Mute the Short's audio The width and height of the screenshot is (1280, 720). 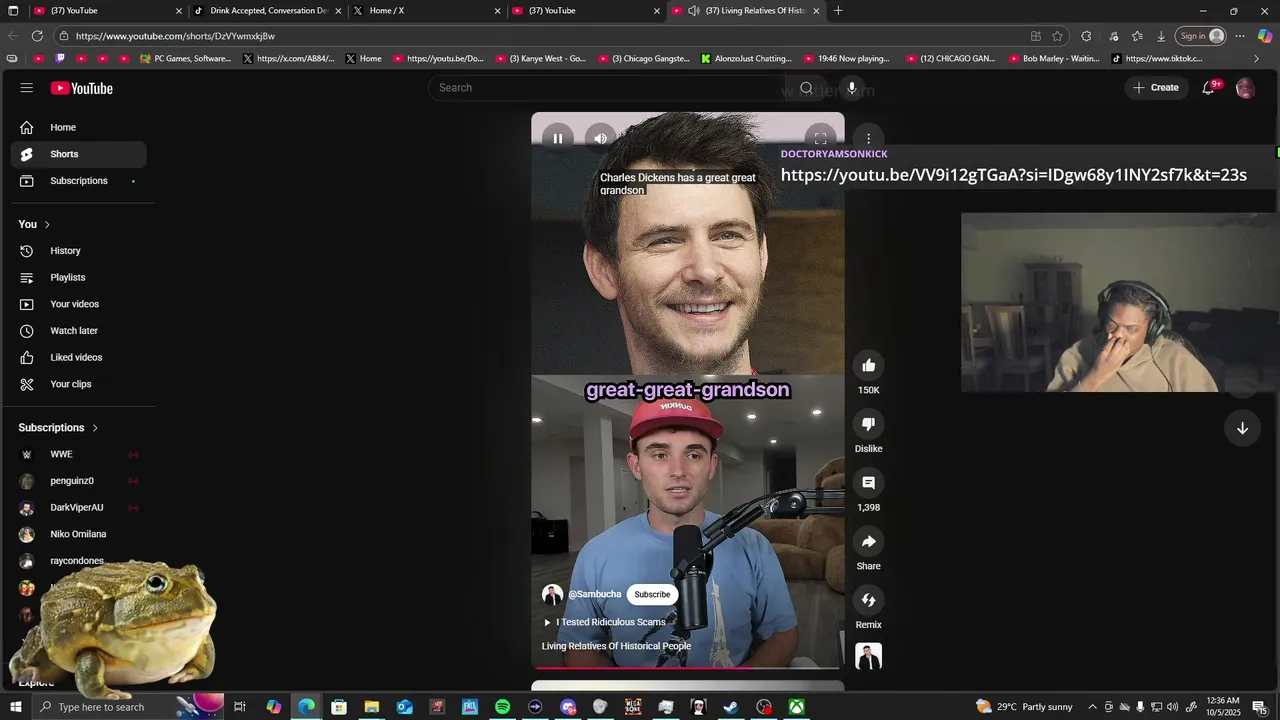[600, 139]
